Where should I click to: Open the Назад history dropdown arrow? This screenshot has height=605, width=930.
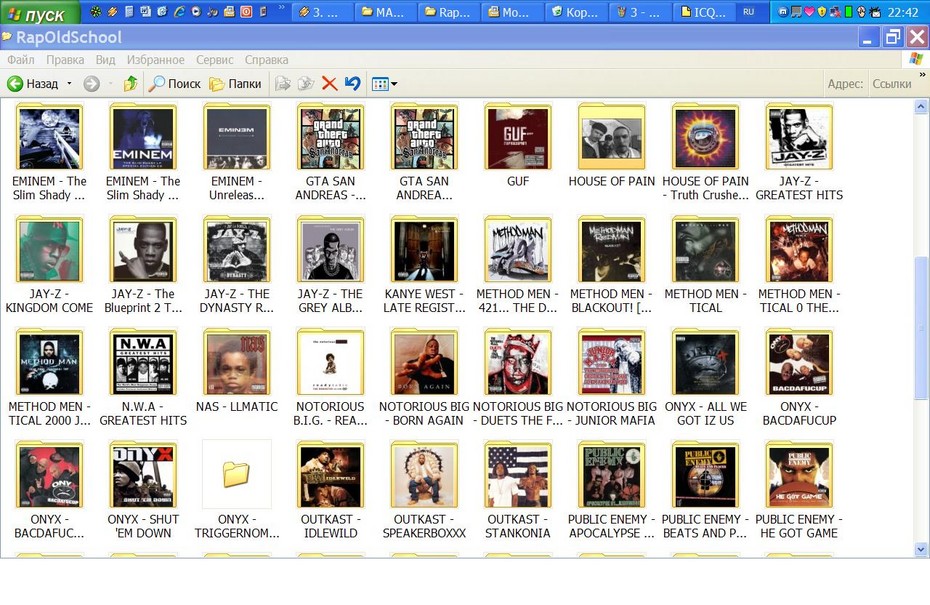click(69, 84)
